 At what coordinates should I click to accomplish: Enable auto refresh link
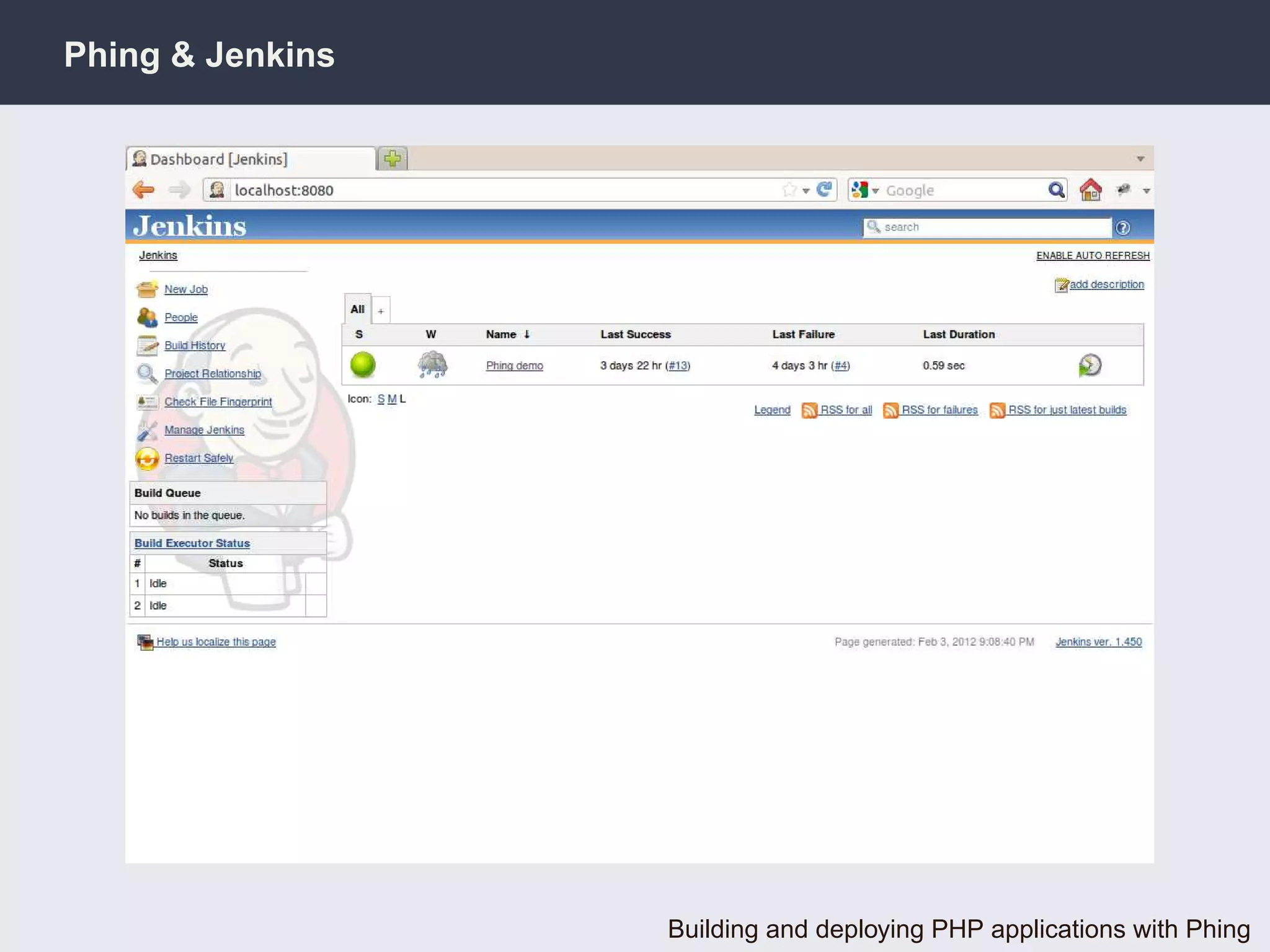click(1093, 255)
